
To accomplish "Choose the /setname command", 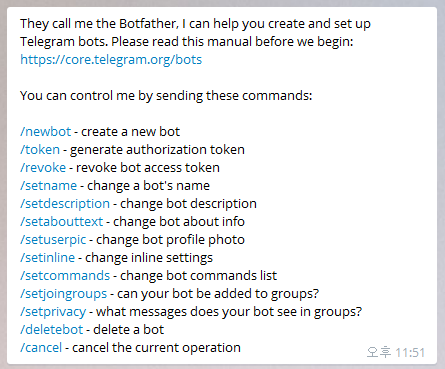I will click(49, 186).
